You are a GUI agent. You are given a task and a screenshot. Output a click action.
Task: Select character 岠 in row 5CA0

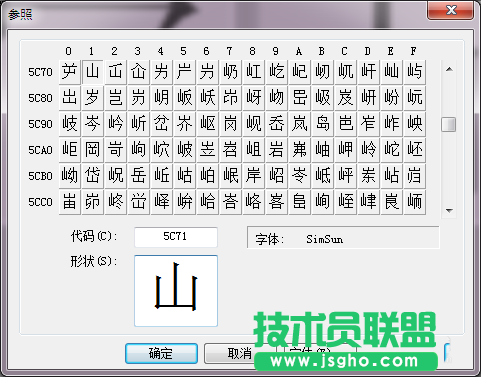tap(69, 150)
